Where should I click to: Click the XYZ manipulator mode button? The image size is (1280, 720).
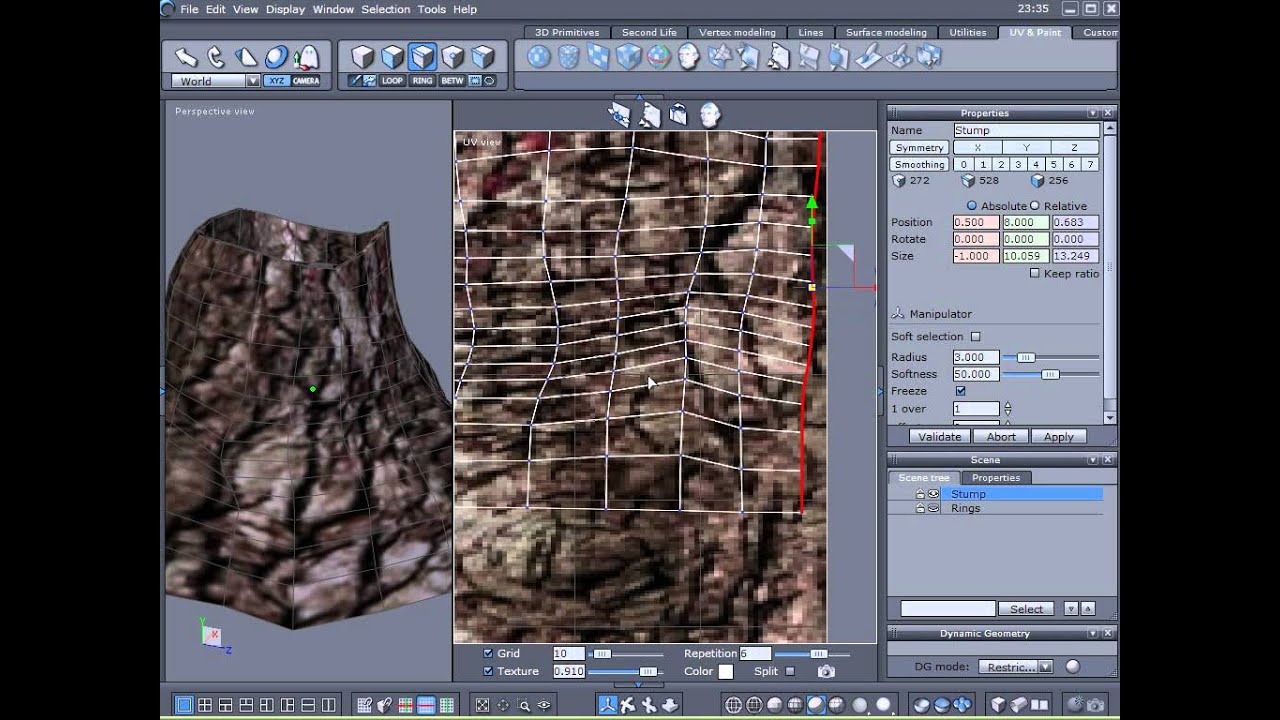[276, 81]
